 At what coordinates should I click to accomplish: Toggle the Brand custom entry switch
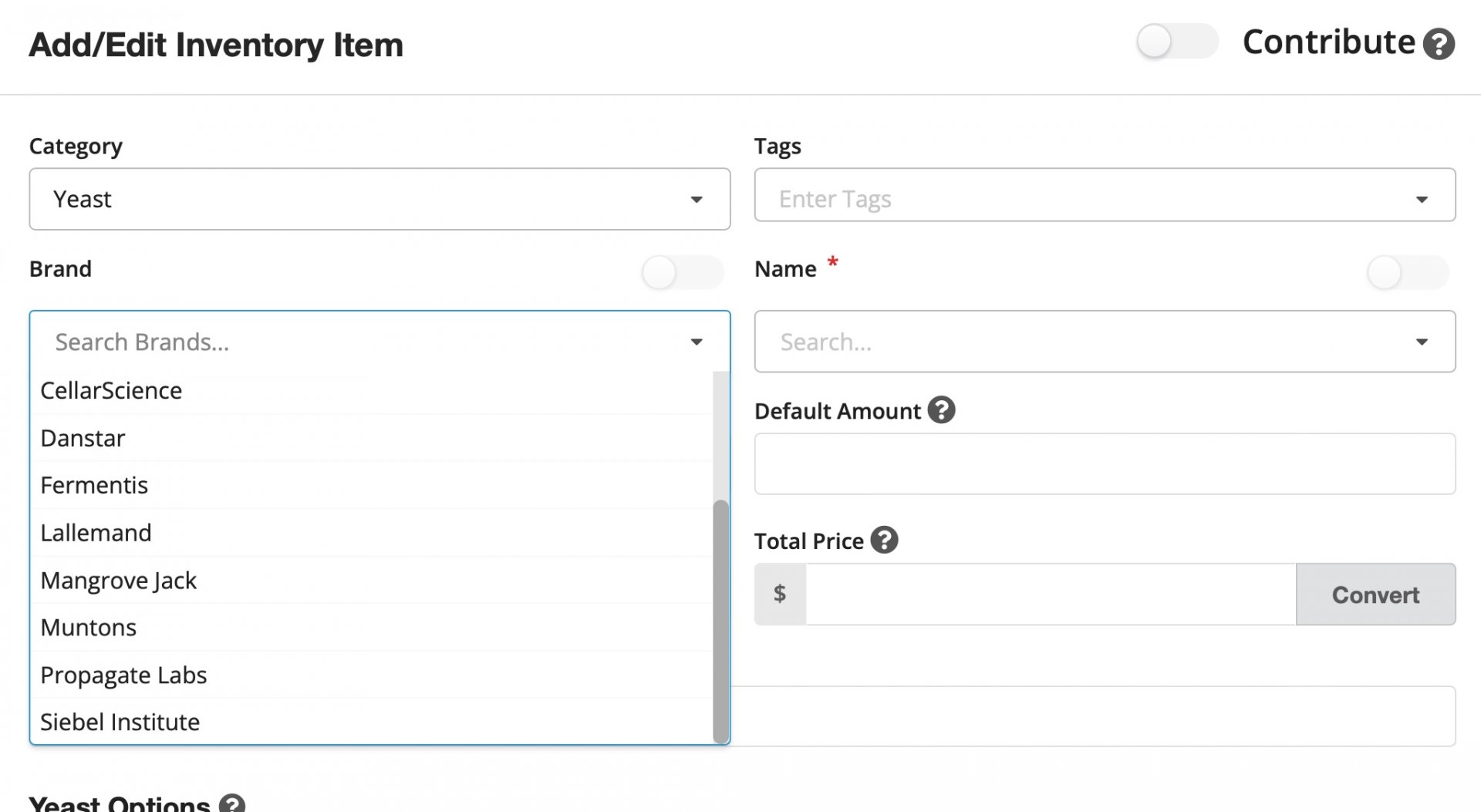pos(683,272)
